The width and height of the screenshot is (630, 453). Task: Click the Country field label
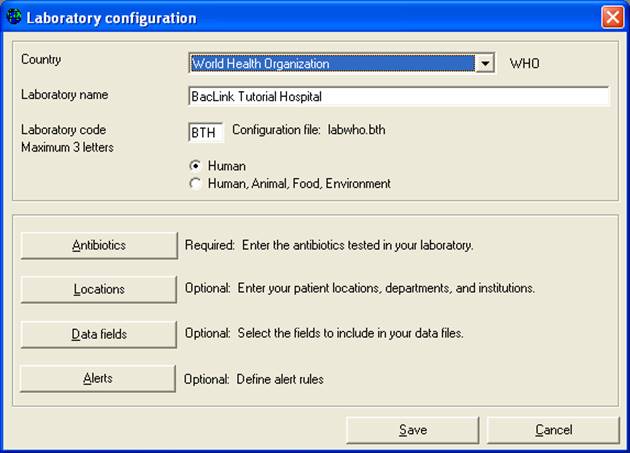(x=41, y=59)
